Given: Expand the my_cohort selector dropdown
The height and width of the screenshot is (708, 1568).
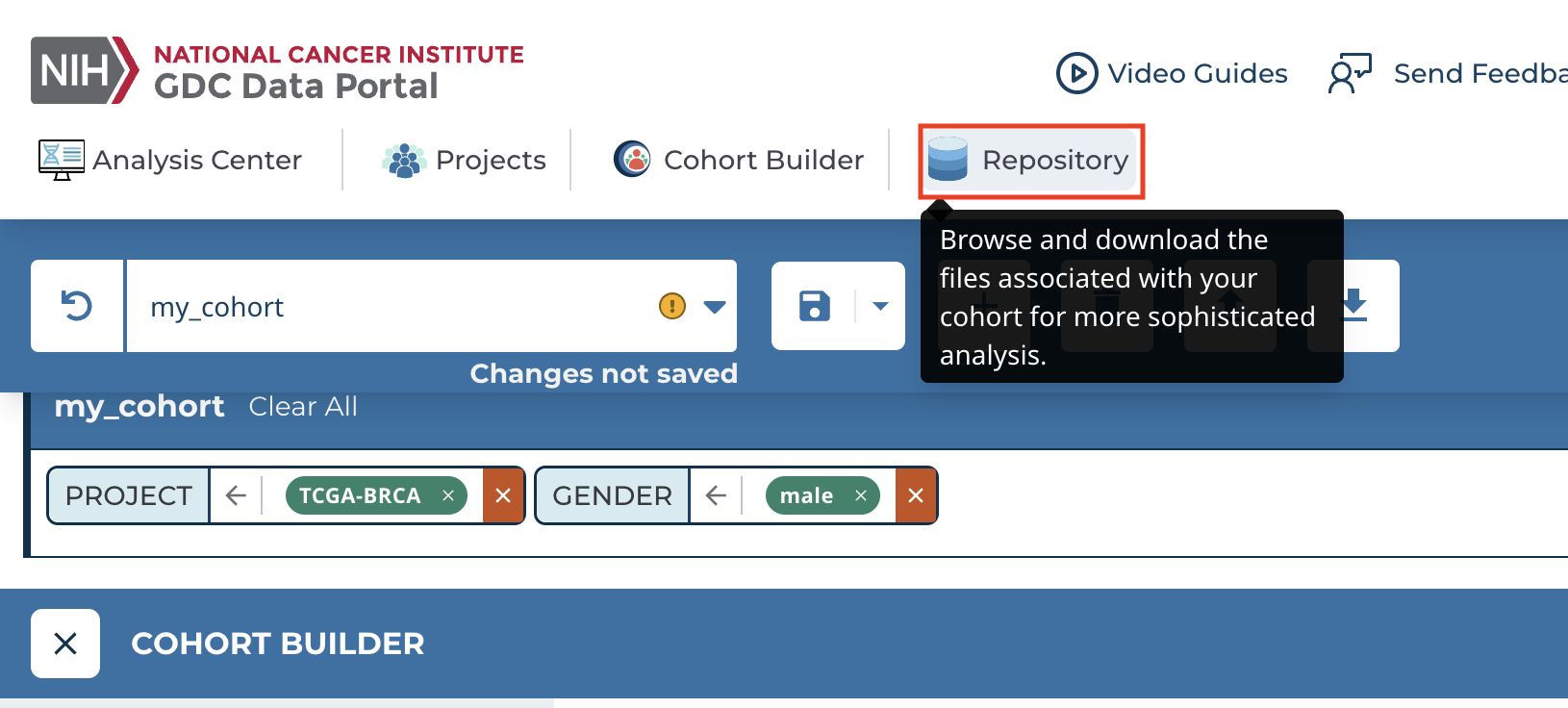Looking at the screenshot, I should click(x=714, y=307).
